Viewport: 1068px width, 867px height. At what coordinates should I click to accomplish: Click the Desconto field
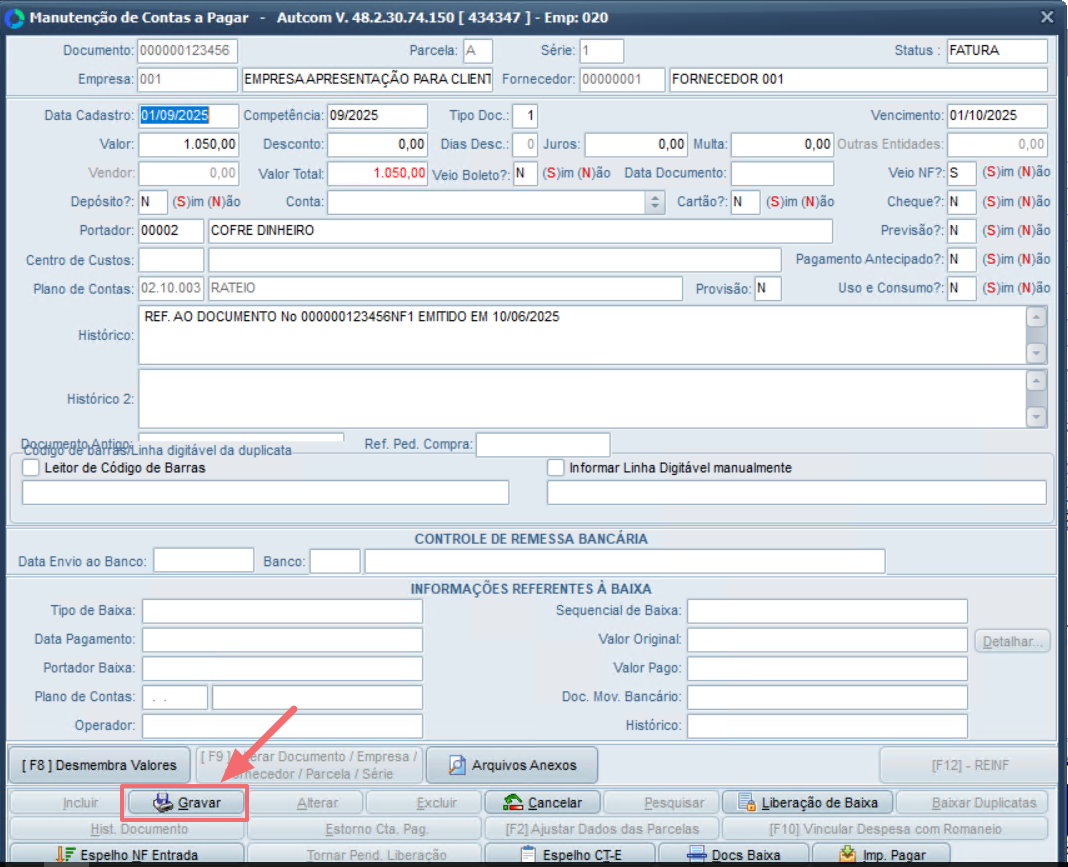tap(377, 144)
